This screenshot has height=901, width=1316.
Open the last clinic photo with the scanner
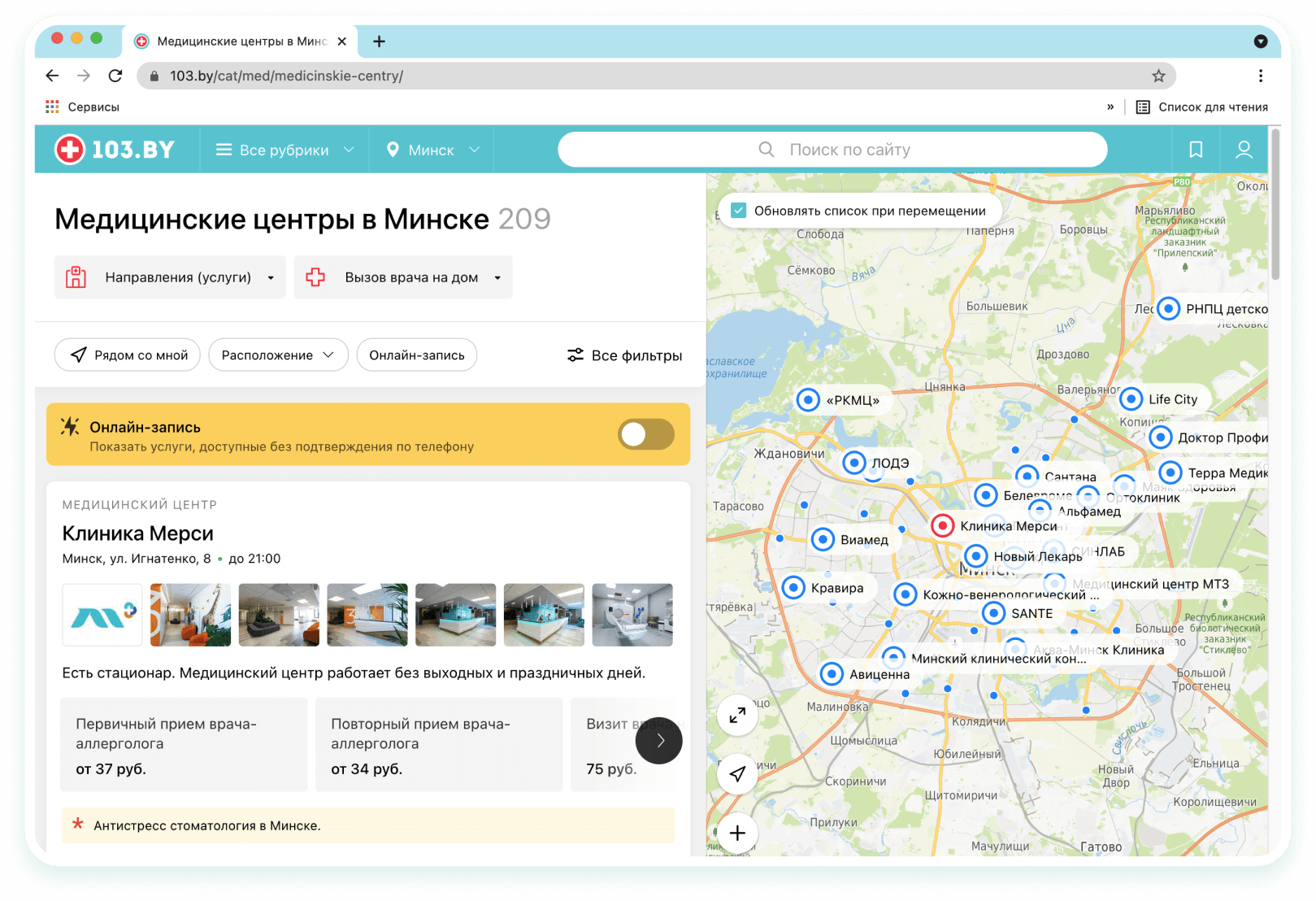click(632, 615)
